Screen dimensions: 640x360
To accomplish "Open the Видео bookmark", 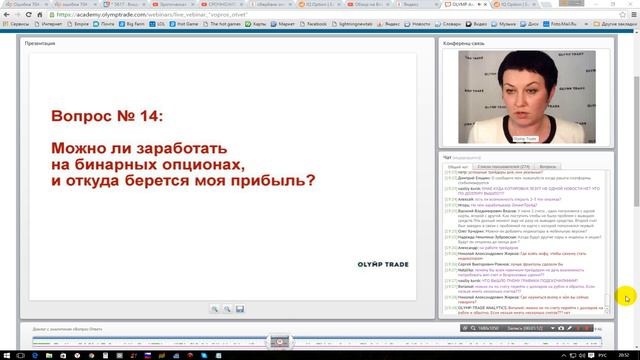I will point(476,24).
